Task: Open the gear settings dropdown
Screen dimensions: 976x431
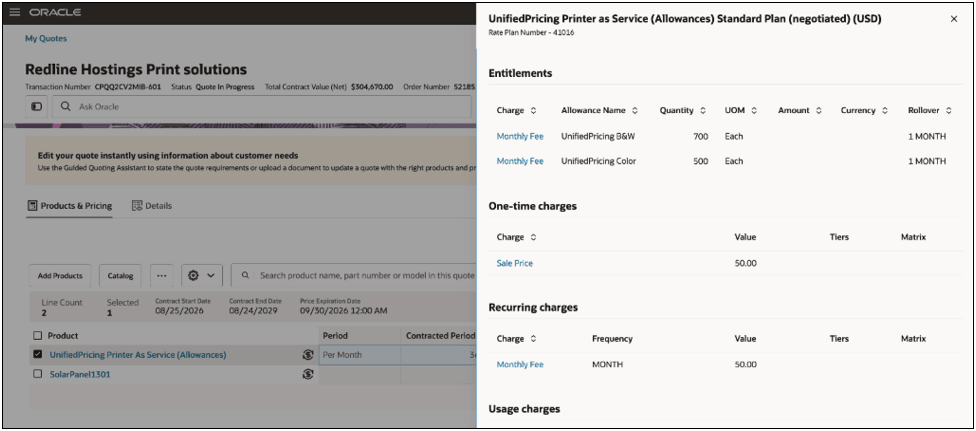Action: (202, 275)
